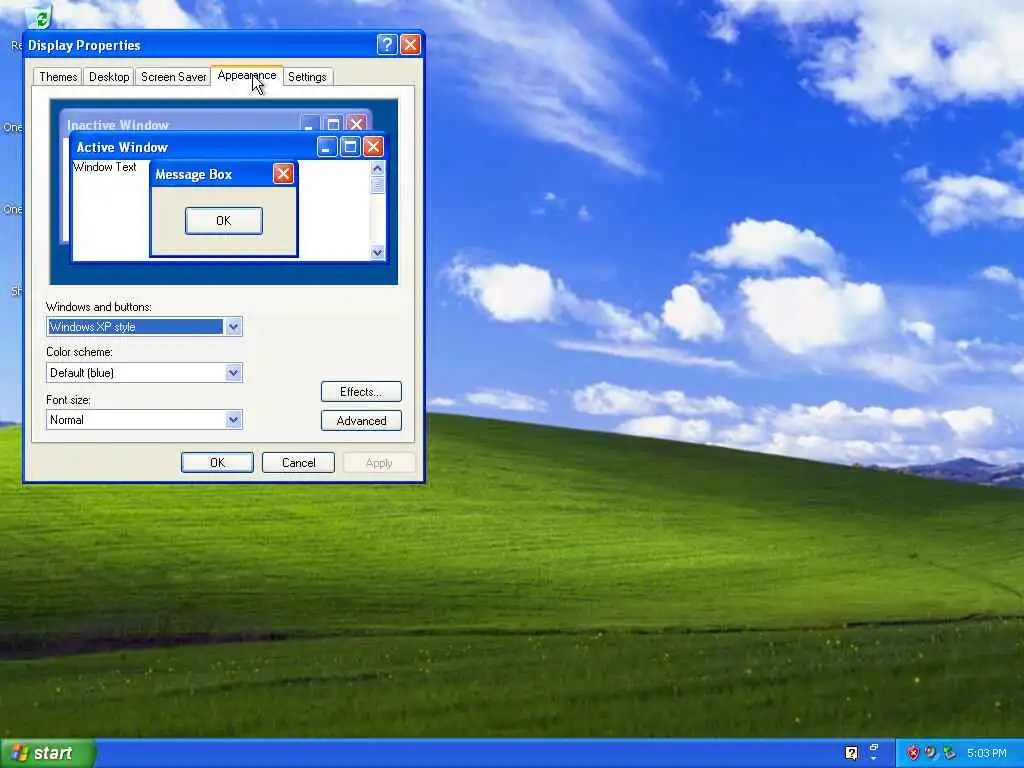1024x768 pixels.
Task: Click the Window Text preview label
Action: coord(104,167)
